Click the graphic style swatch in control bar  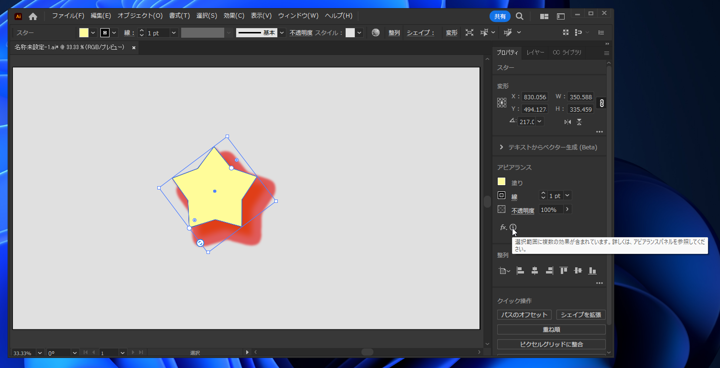pos(350,33)
